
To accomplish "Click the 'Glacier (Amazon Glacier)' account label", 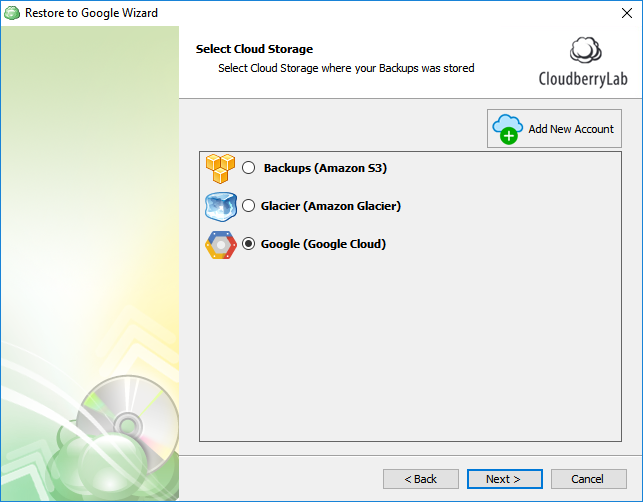I will coord(331,206).
